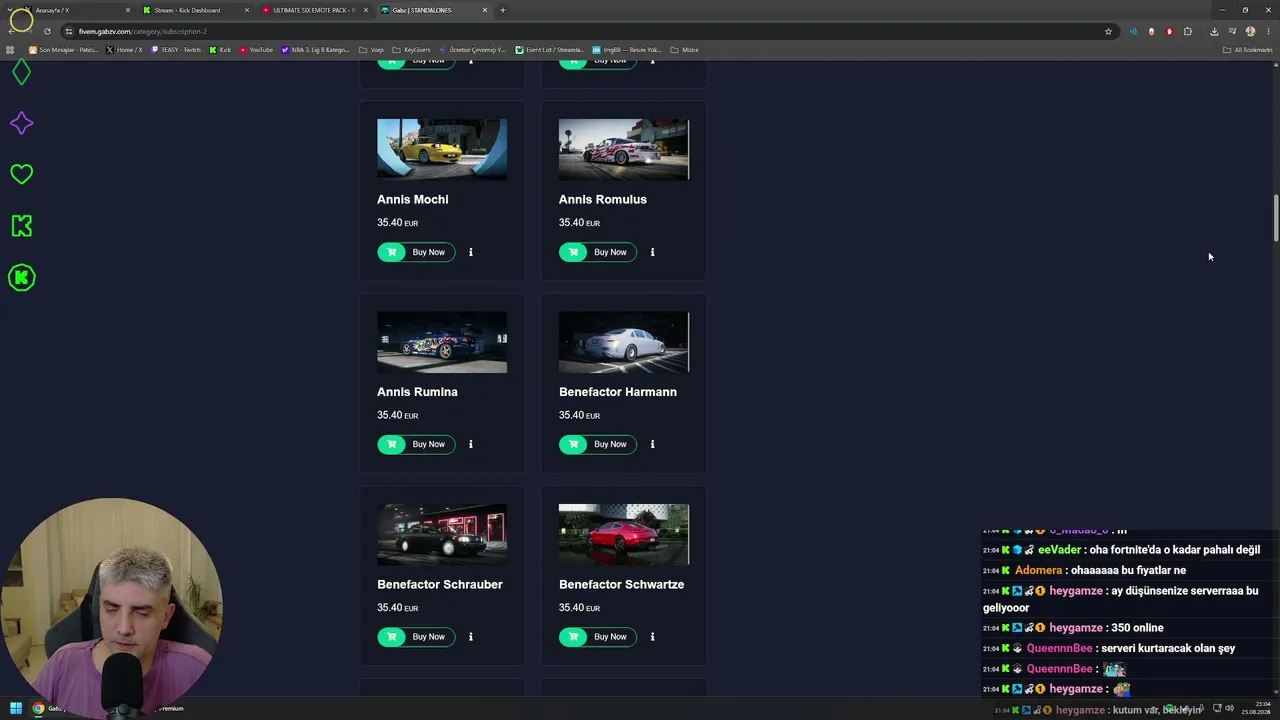Click the round green Kick sidebar icon
The height and width of the screenshot is (720, 1280).
(21, 277)
